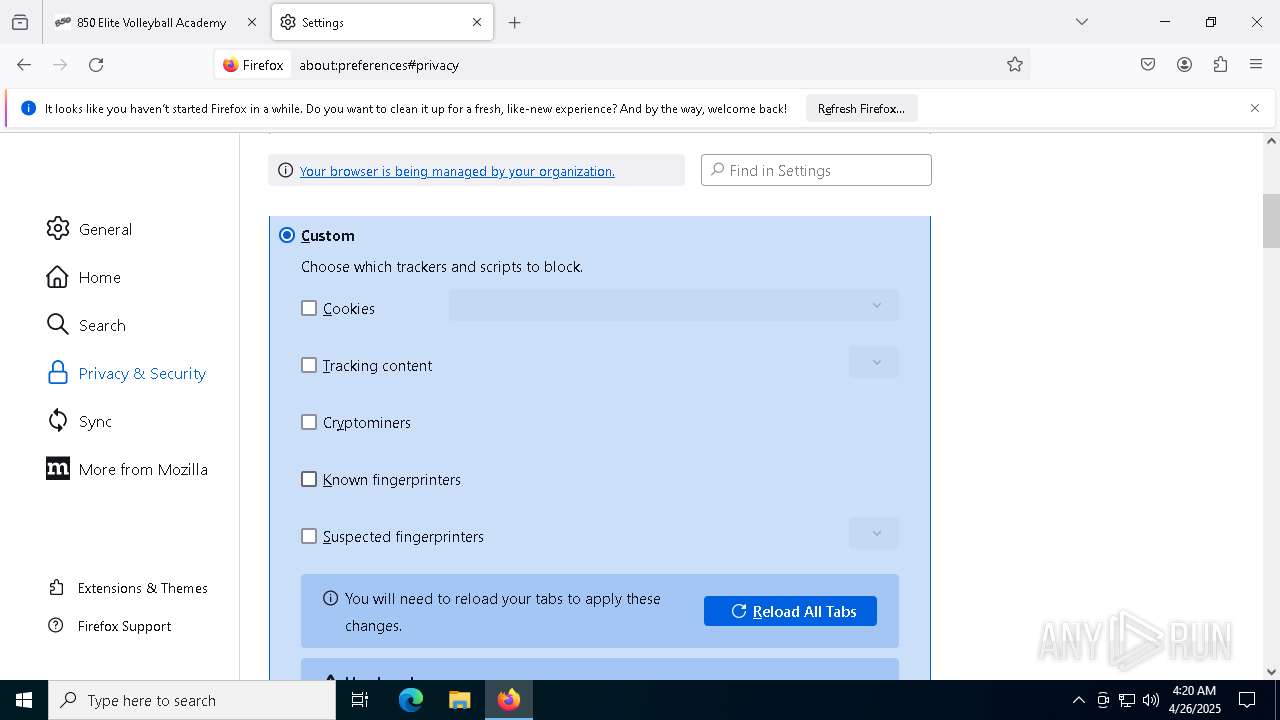Open the Extensions puzzle icon

[1220, 65]
